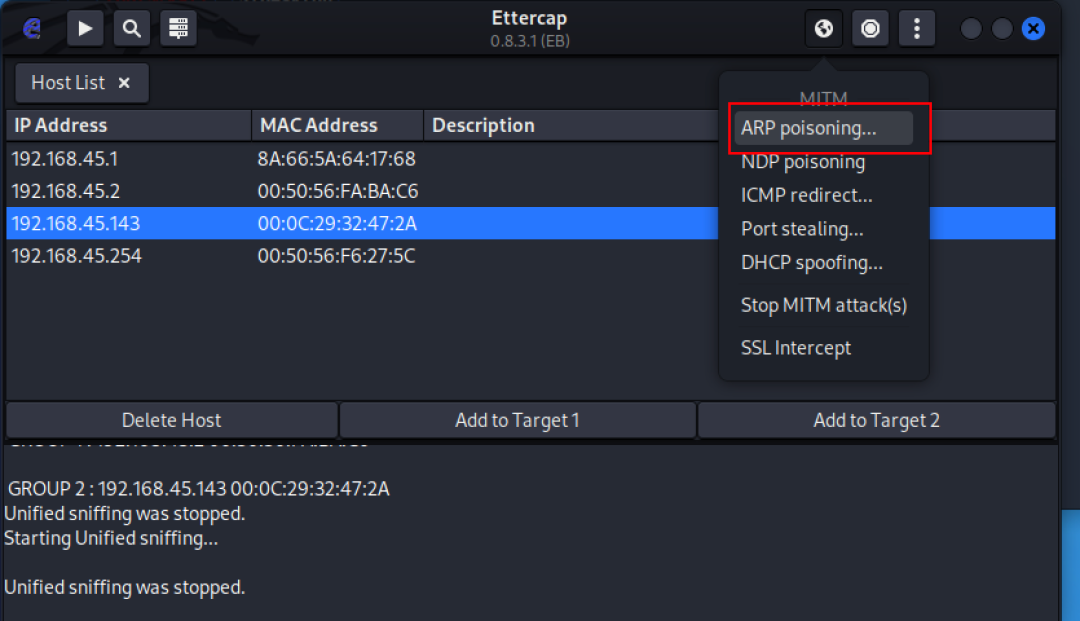Open the SSL Intercept option

tap(795, 347)
